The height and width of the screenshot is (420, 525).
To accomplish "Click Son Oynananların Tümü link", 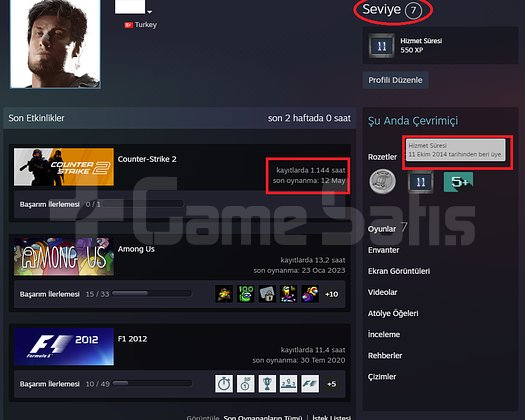I will pos(262,417).
